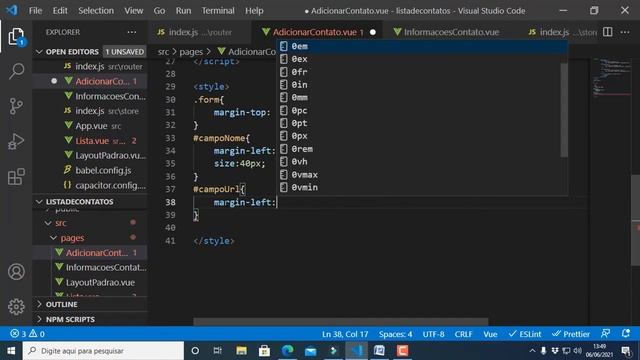Open the Help menu
640x360 pixels.
point(254,10)
